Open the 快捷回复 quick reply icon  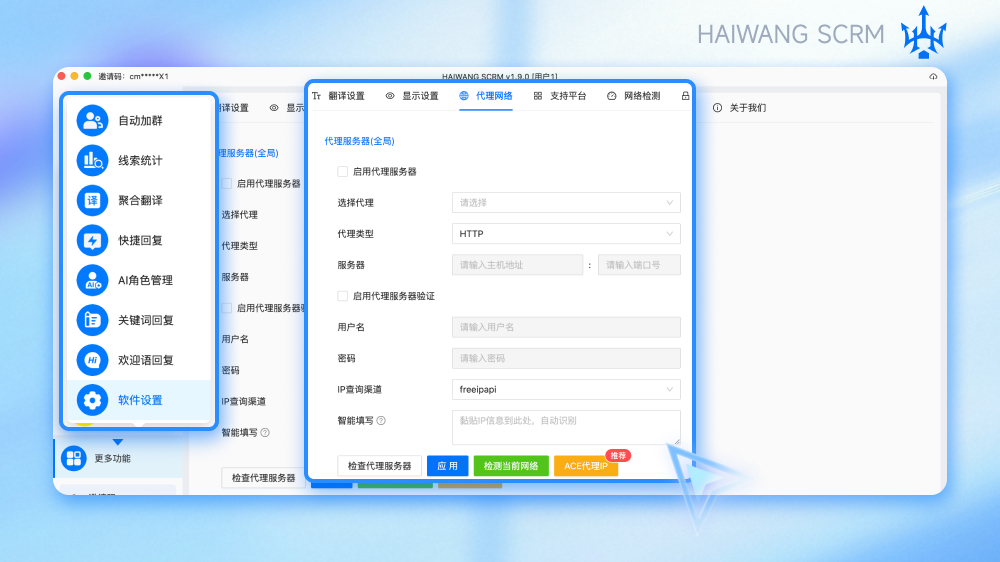pyautogui.click(x=92, y=240)
